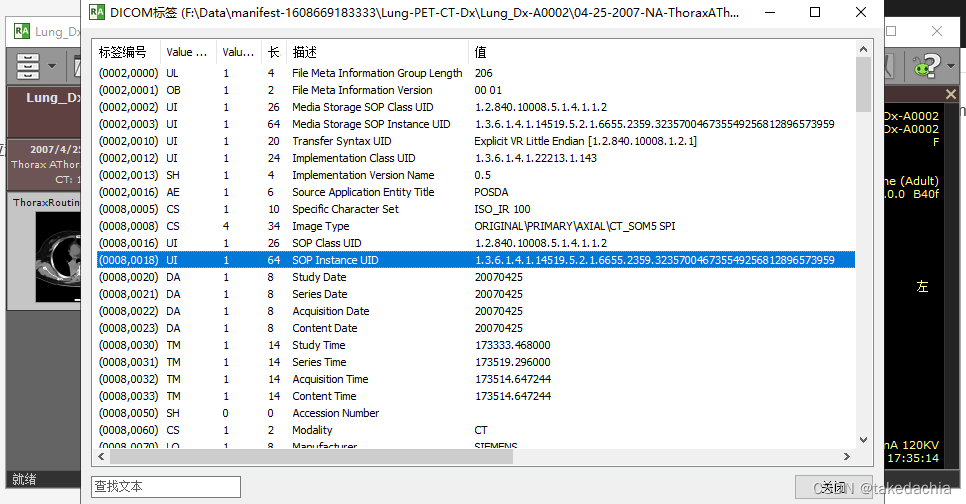Click the horizontal scrollbar thumb
The height and width of the screenshot is (504, 966).
[x=311, y=457]
